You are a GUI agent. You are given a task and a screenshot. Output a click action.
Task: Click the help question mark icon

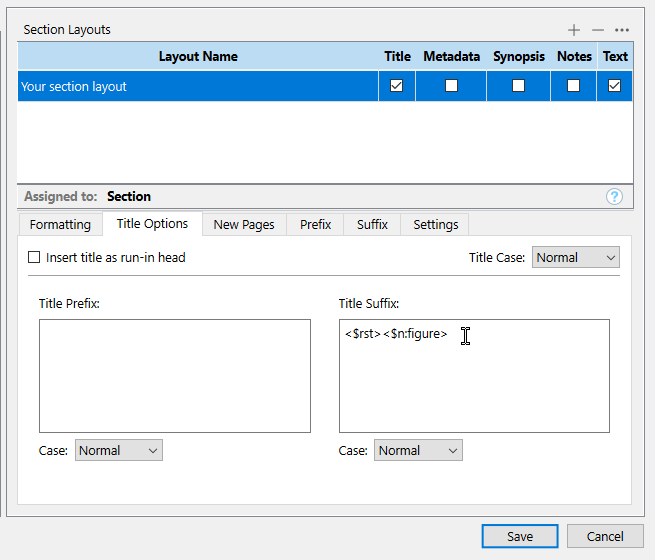point(615,197)
